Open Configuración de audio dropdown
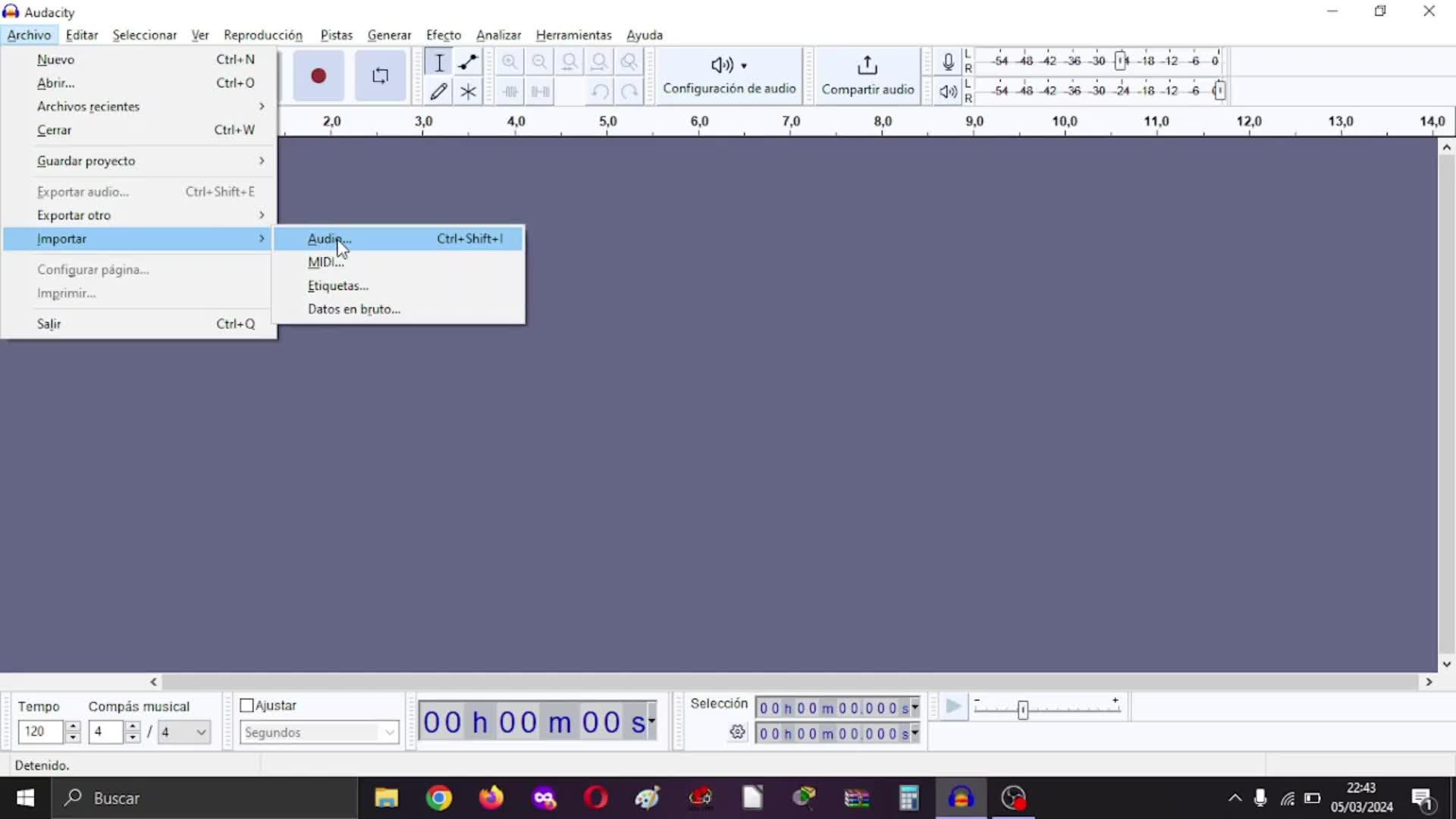 point(729,76)
